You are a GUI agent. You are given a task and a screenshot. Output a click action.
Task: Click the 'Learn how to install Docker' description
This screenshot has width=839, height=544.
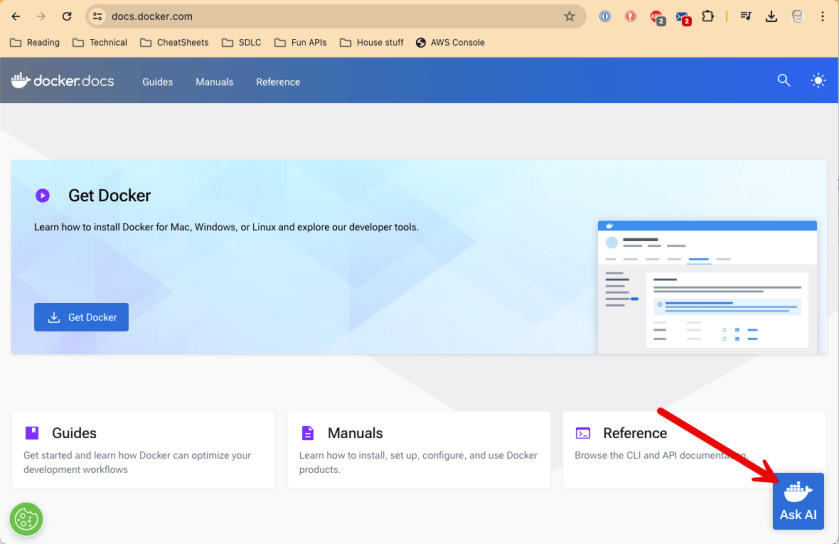pyautogui.click(x=226, y=227)
